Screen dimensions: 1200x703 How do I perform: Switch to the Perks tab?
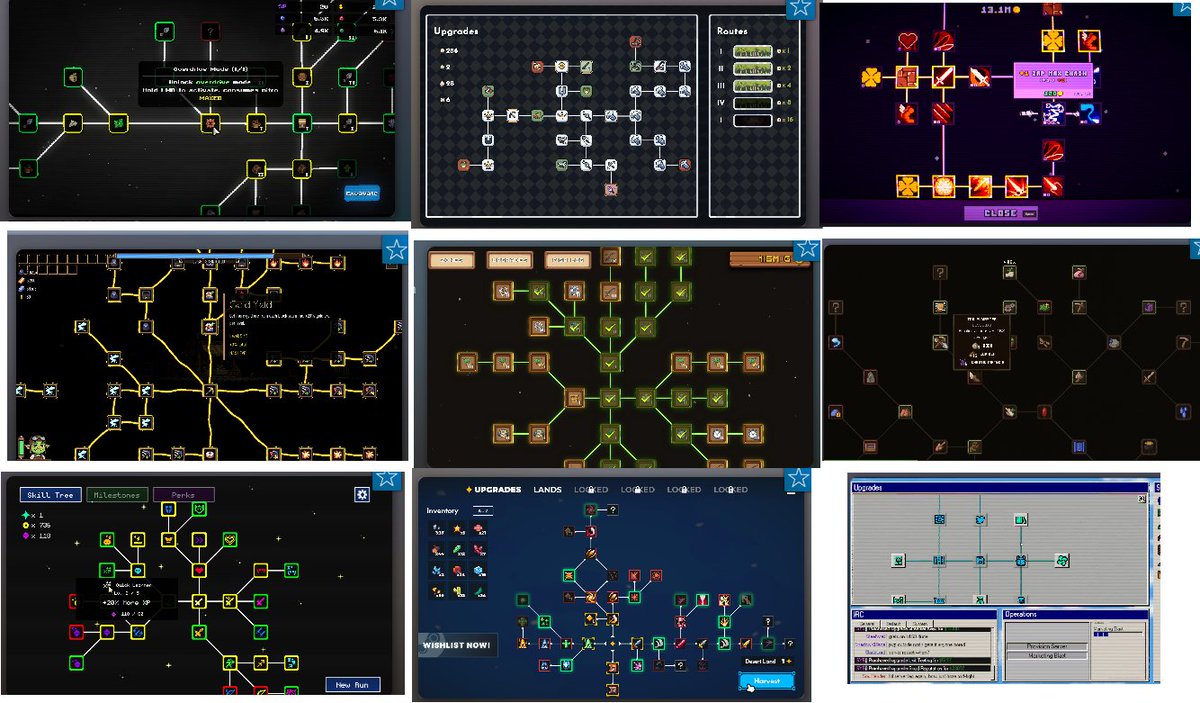[183, 494]
